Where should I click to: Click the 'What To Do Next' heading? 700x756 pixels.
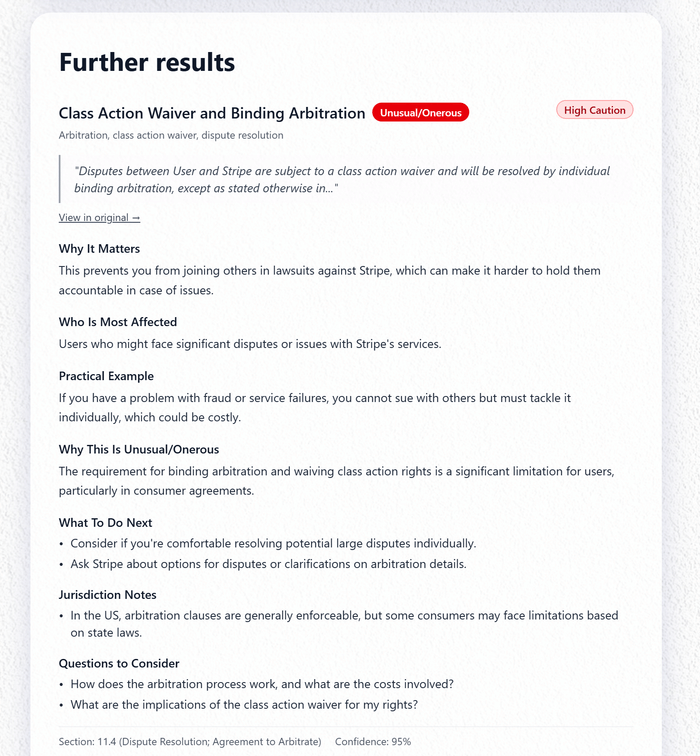[x=105, y=523]
